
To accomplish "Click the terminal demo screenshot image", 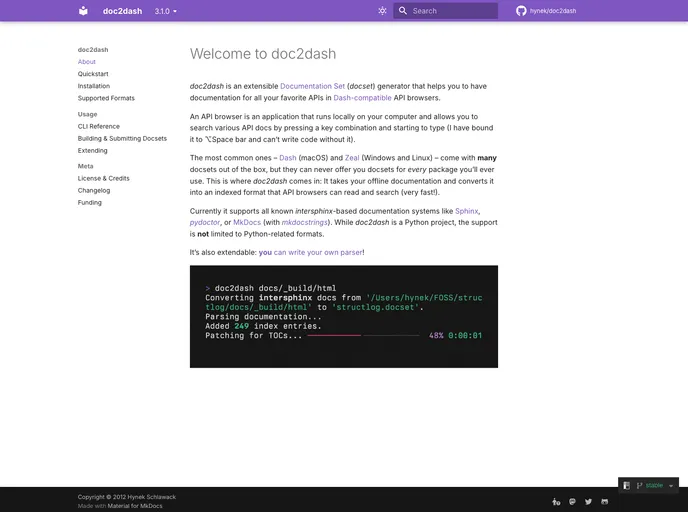I will [344, 316].
